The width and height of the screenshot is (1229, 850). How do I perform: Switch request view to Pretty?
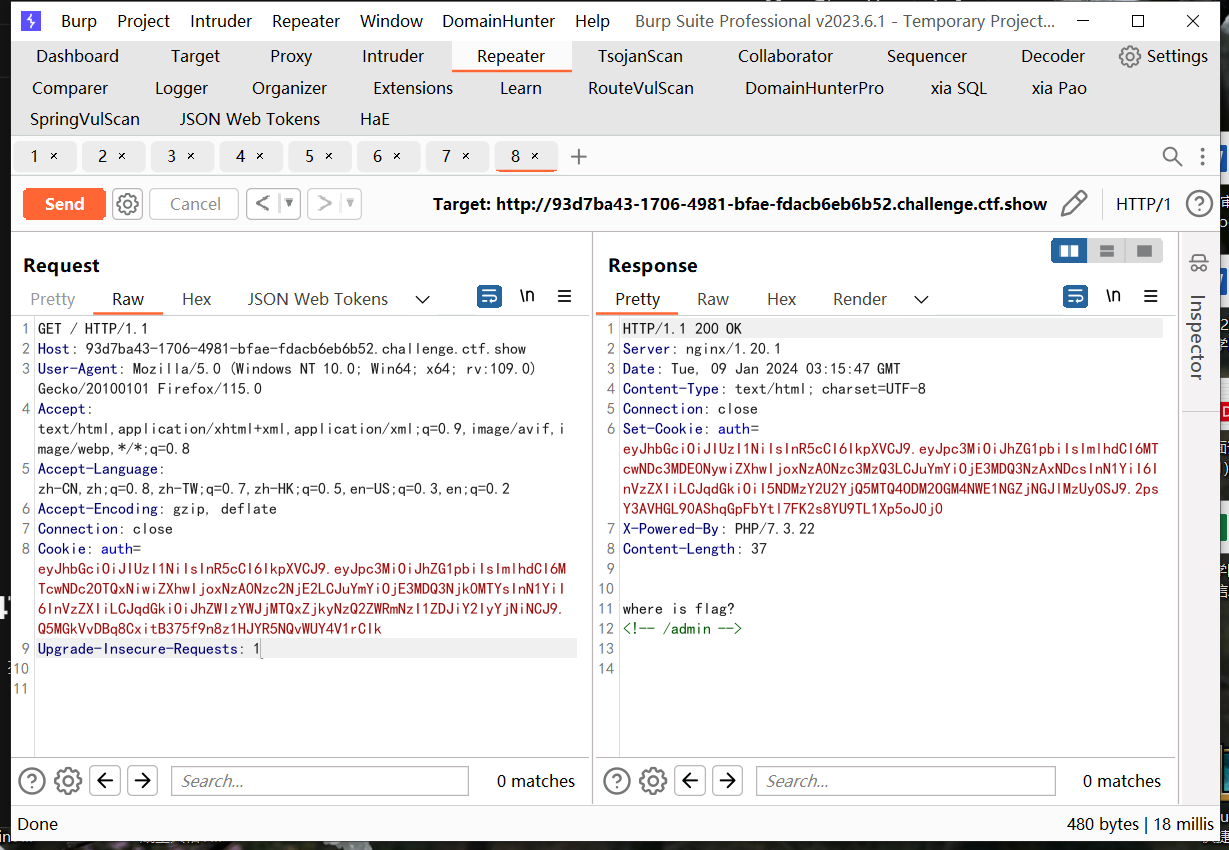click(x=52, y=299)
